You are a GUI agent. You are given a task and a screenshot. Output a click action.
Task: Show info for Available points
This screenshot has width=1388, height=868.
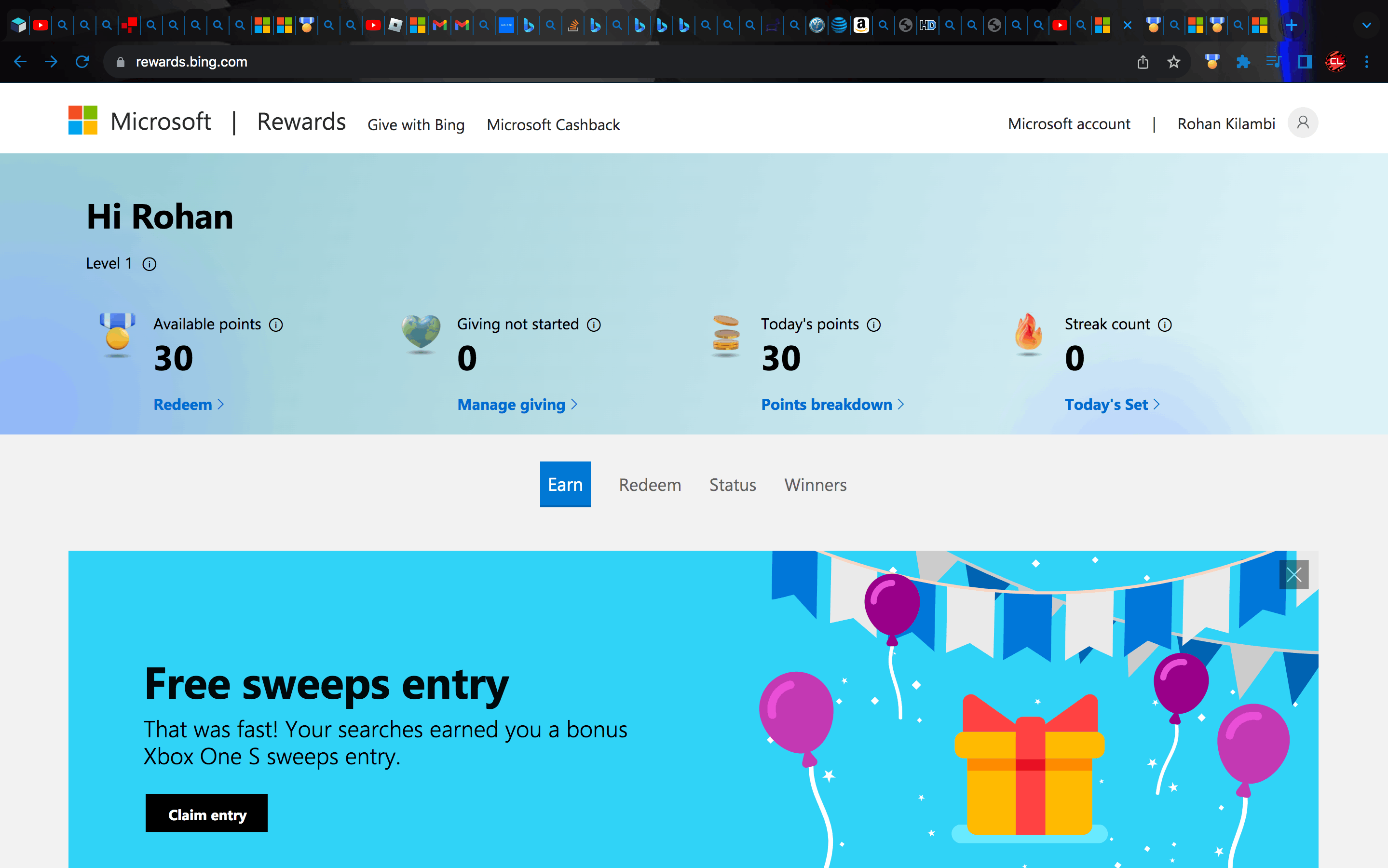tap(276, 325)
